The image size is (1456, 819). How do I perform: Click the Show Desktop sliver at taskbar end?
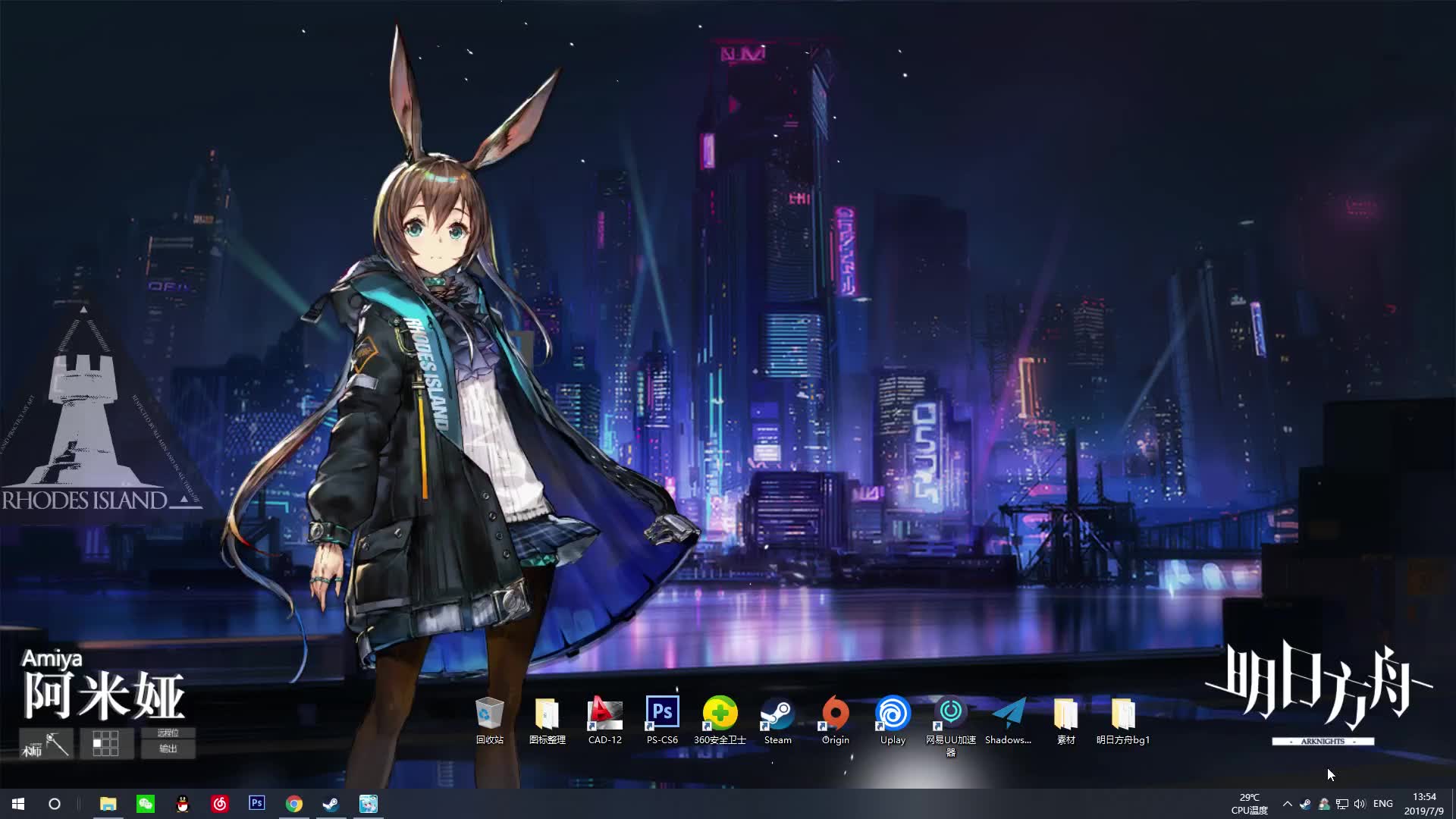1453,804
